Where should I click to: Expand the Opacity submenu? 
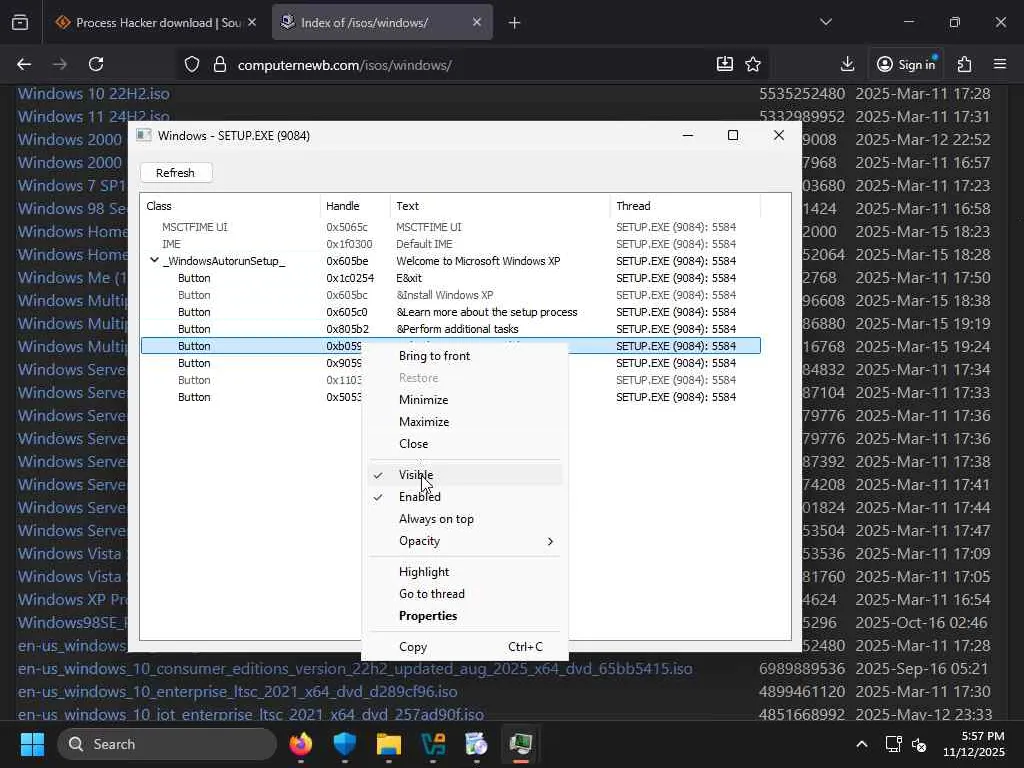(466, 541)
